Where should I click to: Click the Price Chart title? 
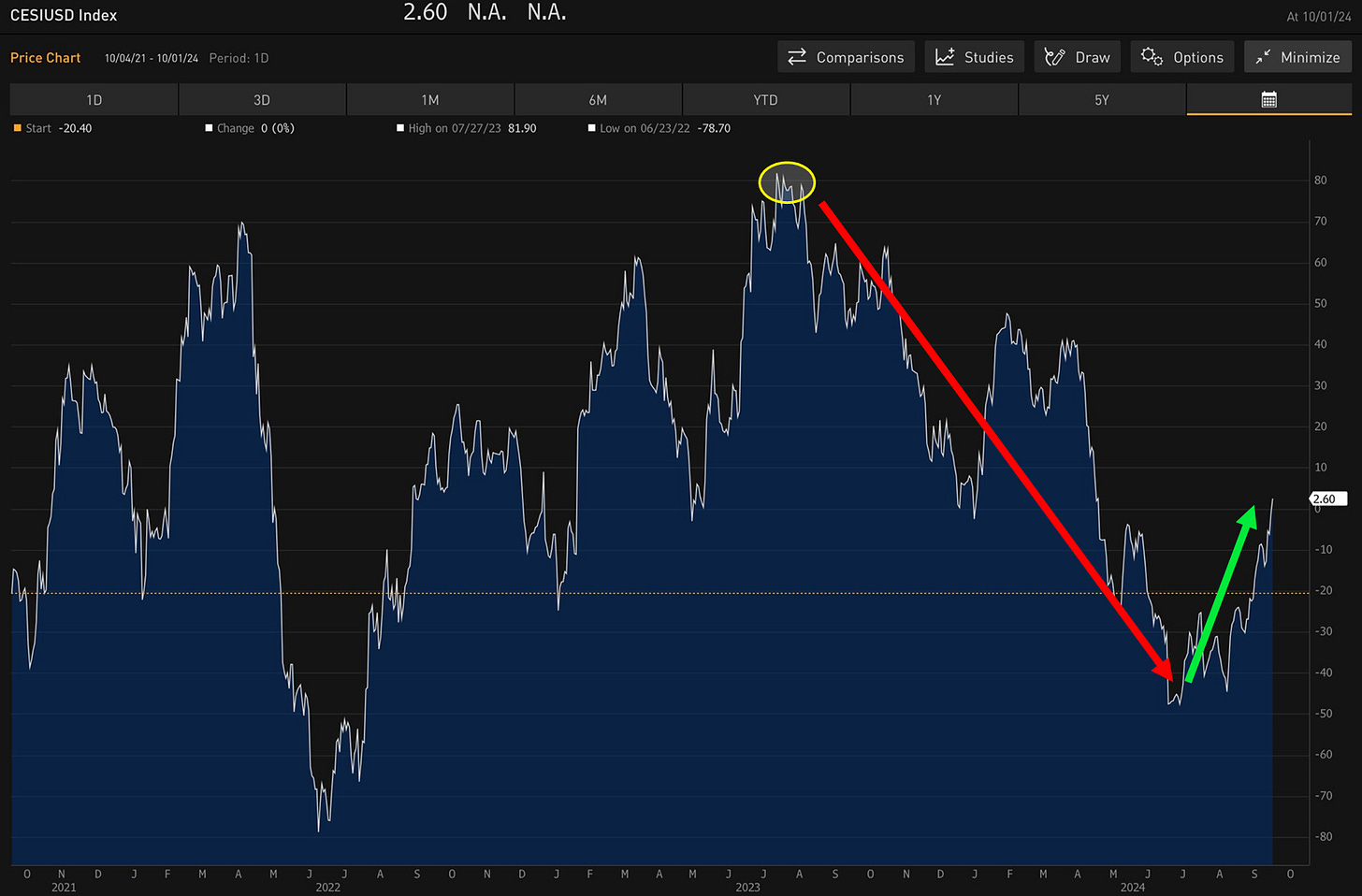(x=45, y=58)
